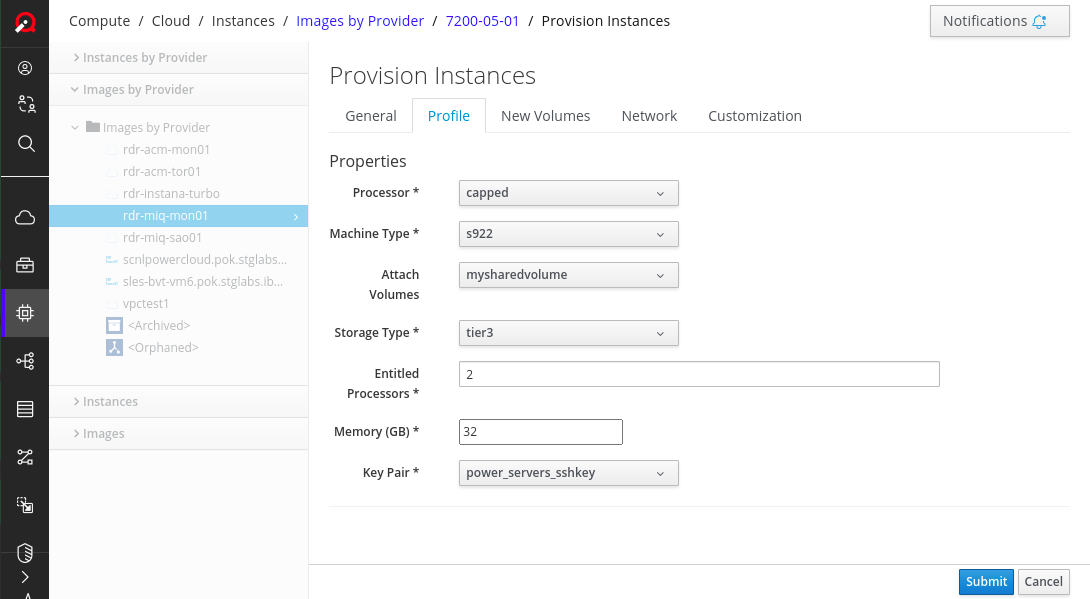Click the ManageIQ logo at the top left
The height and width of the screenshot is (599, 1090).
[x=24, y=22]
